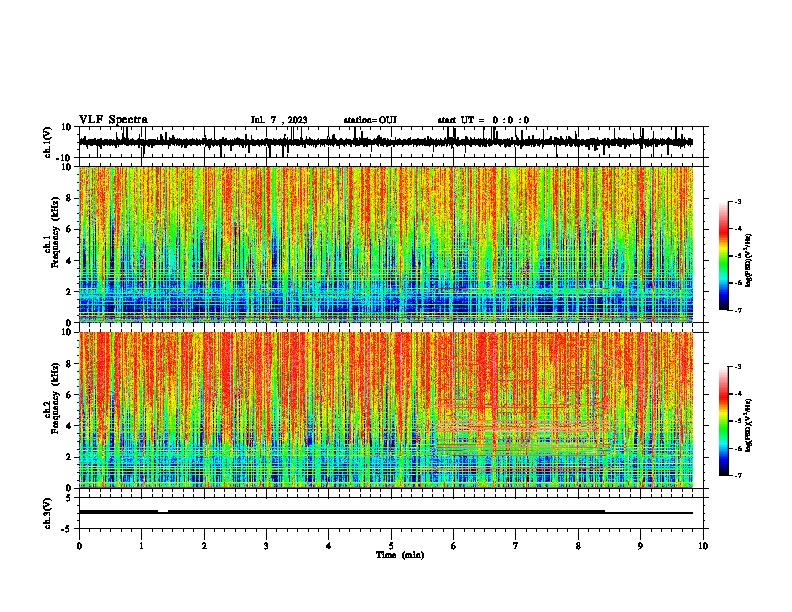Click the "start UT = 0:0:0" text
Screen dimensions: 792x612
coord(483,120)
